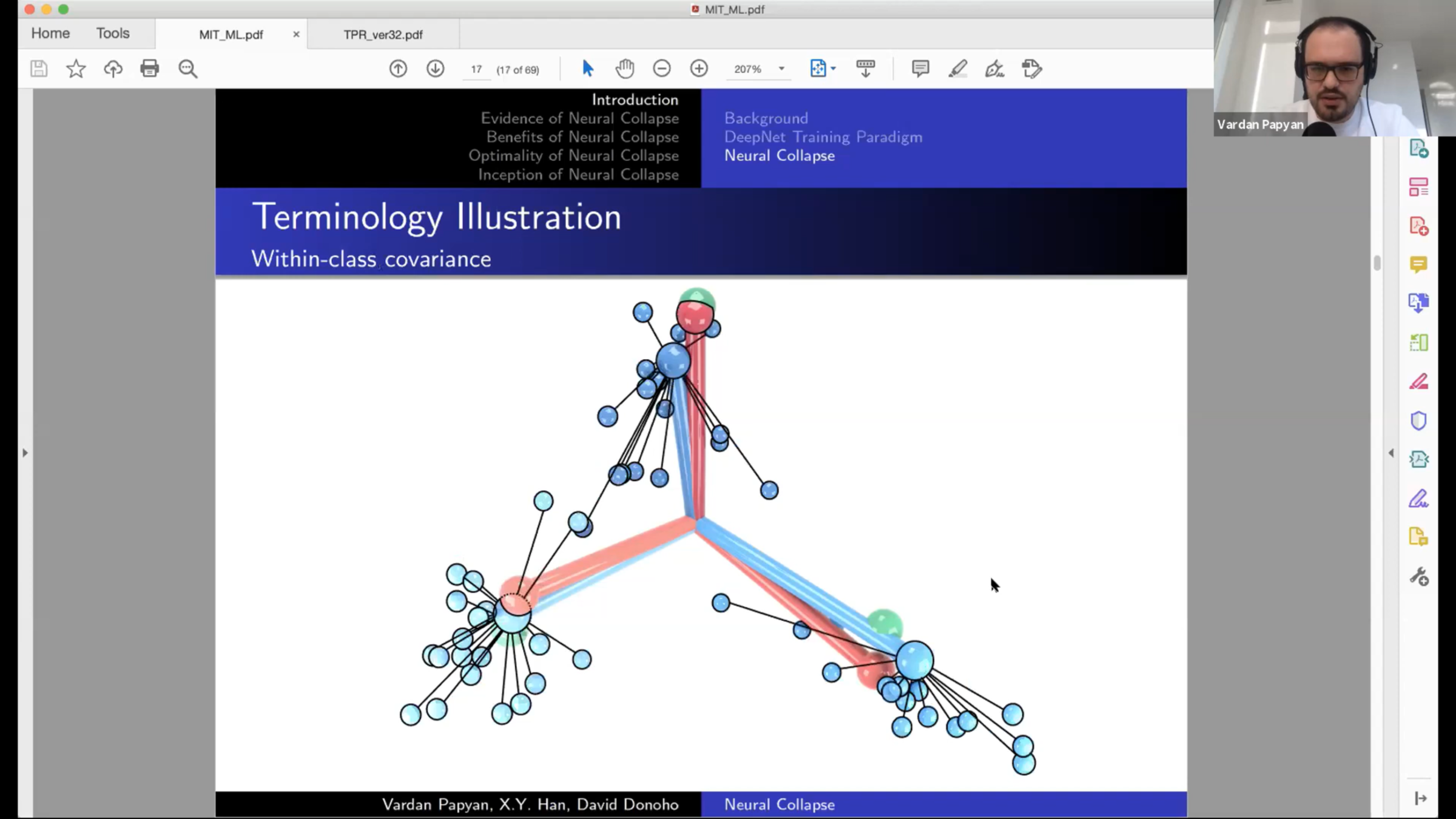Expand the fit page options dropdown
1456x819 pixels.
click(x=834, y=69)
